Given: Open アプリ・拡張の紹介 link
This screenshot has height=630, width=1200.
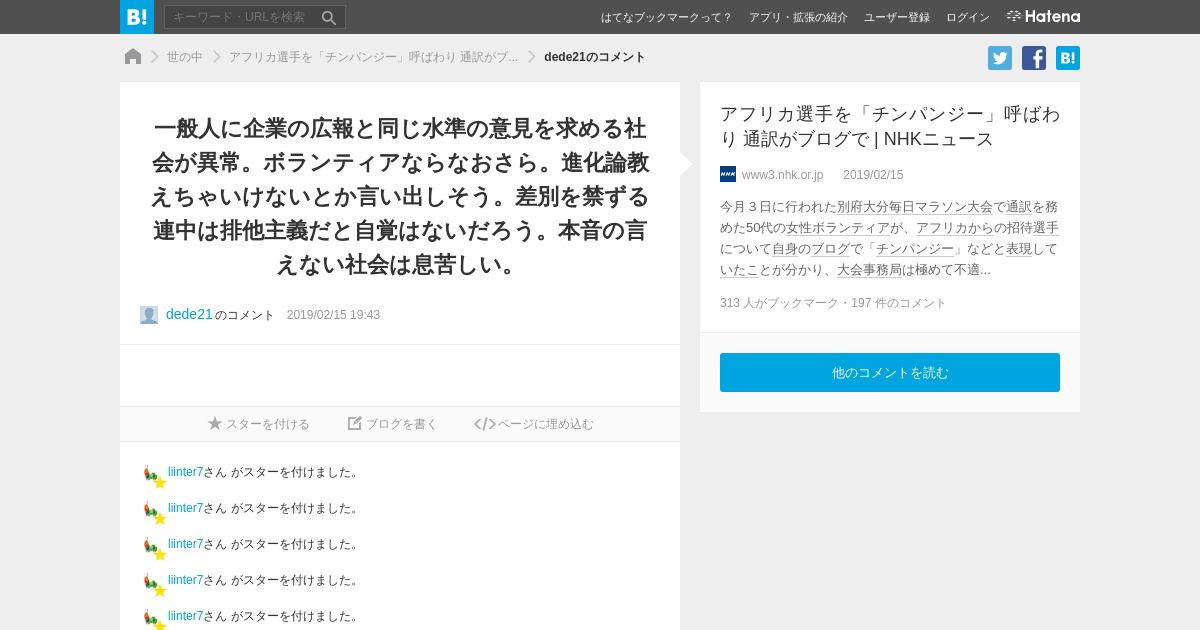Looking at the screenshot, I should [x=798, y=17].
